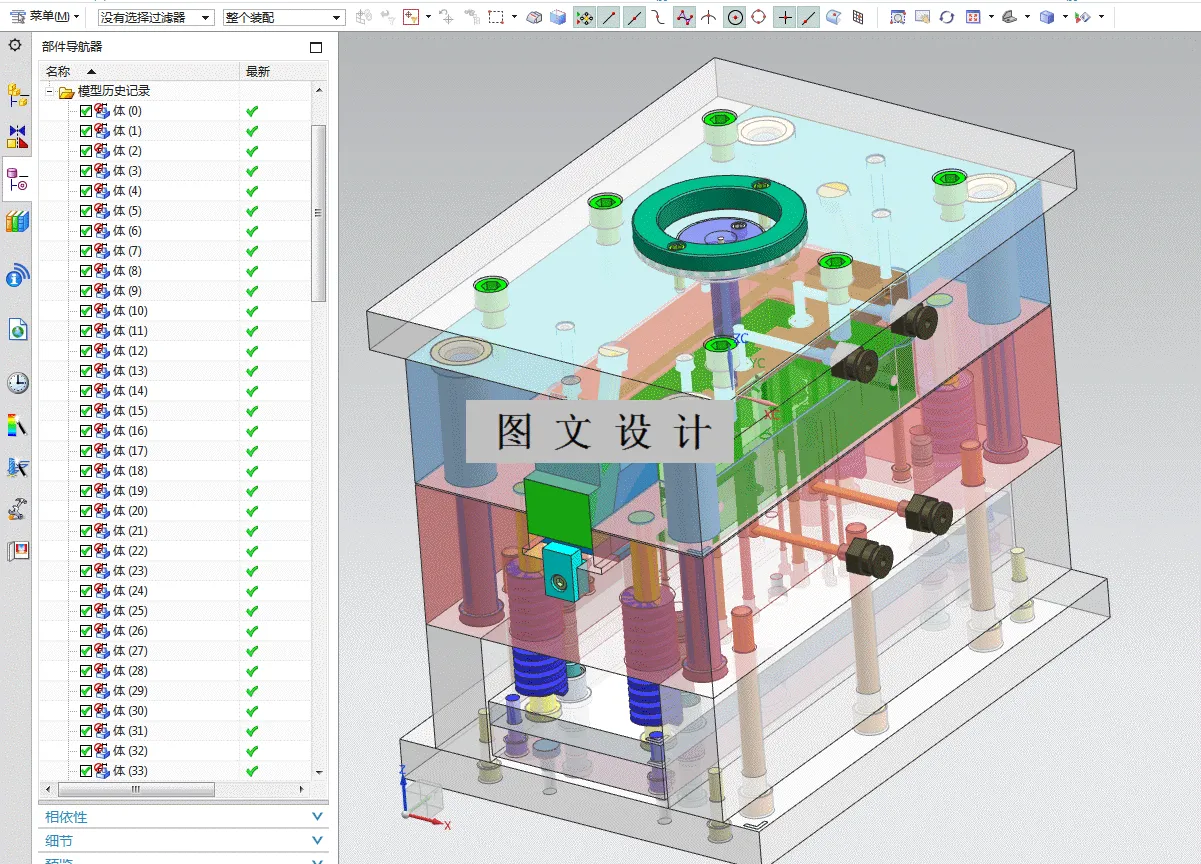Click the 名称 column header
Viewport: 1201px width, 864px height.
click(57, 71)
